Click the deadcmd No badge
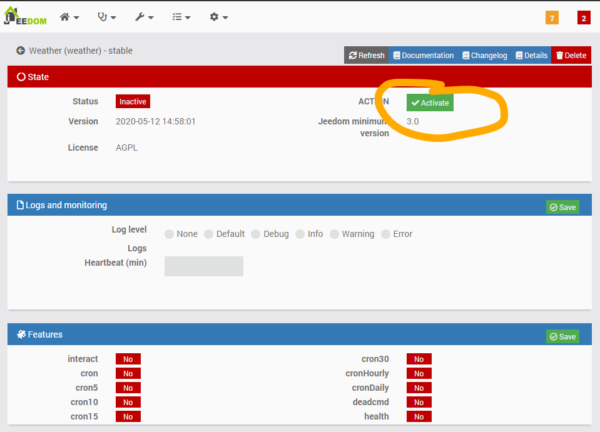 419,402
